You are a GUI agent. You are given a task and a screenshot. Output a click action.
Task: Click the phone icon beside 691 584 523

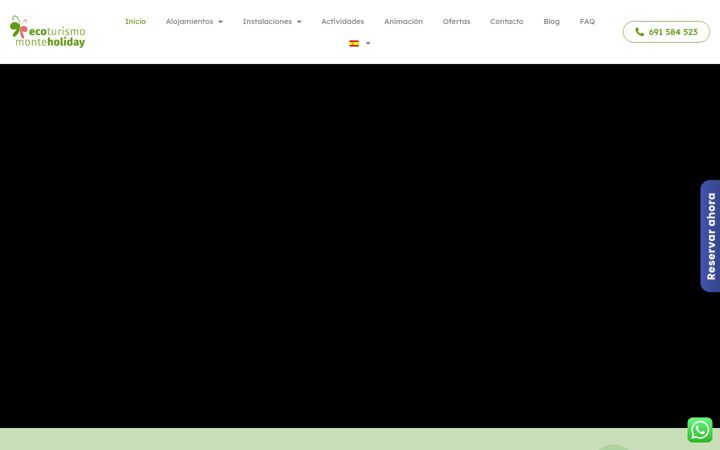click(x=639, y=32)
